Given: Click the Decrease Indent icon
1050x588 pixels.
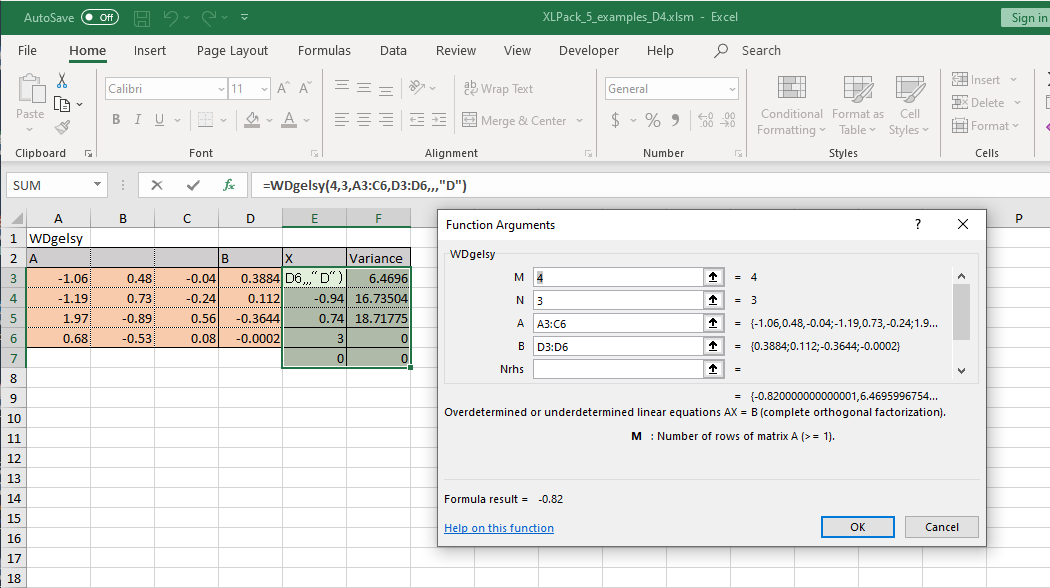Looking at the screenshot, I should [417, 120].
